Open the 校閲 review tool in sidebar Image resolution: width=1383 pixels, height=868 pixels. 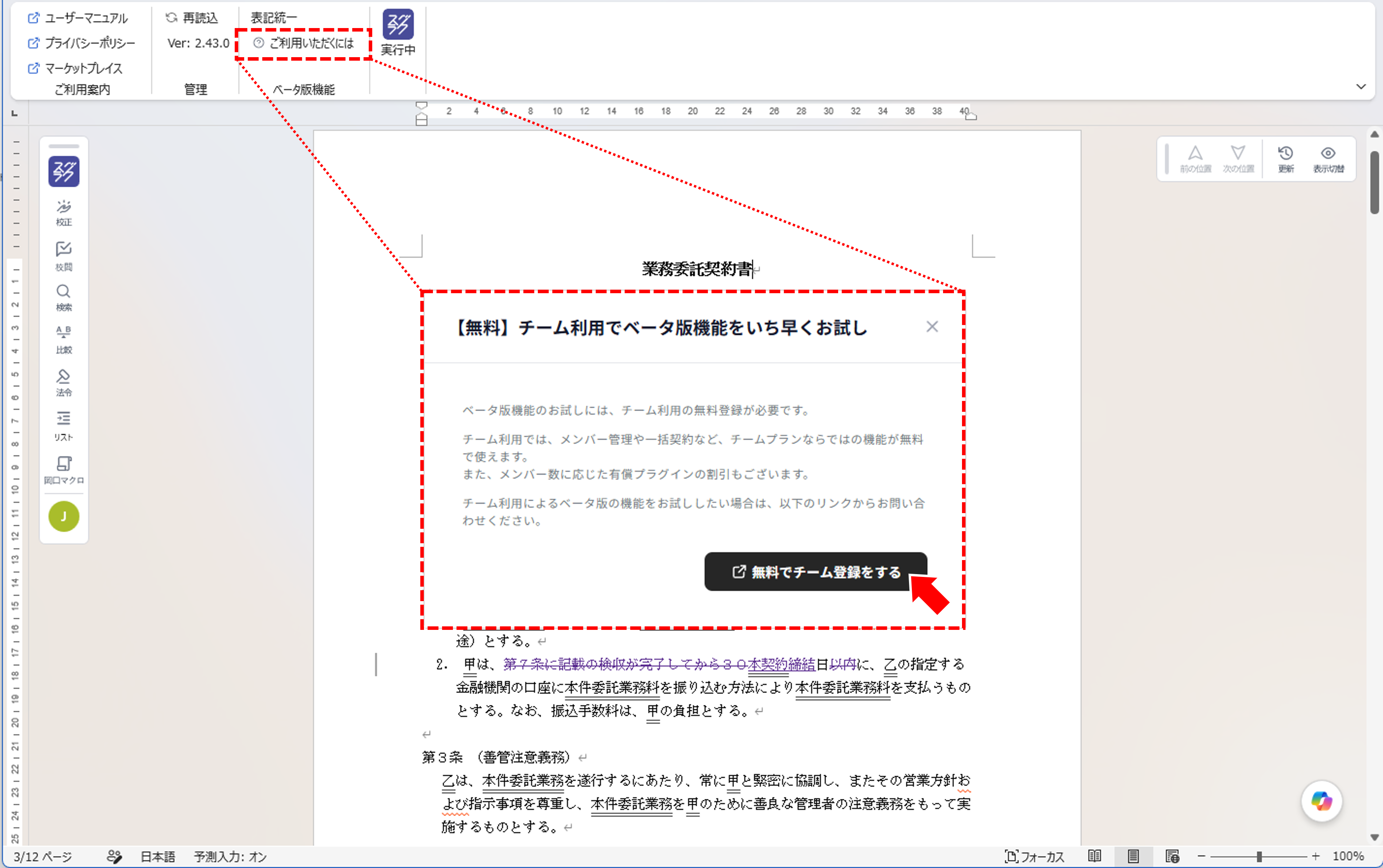point(64,256)
